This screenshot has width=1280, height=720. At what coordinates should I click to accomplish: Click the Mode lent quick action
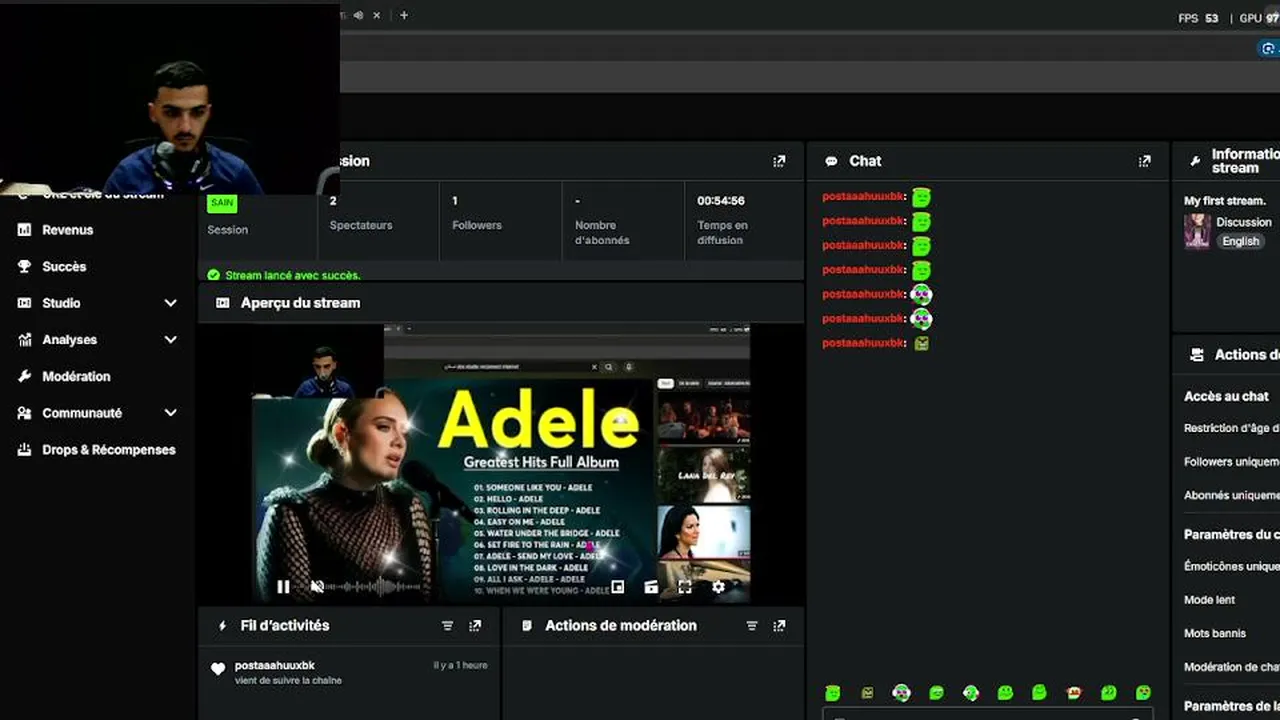1209,600
